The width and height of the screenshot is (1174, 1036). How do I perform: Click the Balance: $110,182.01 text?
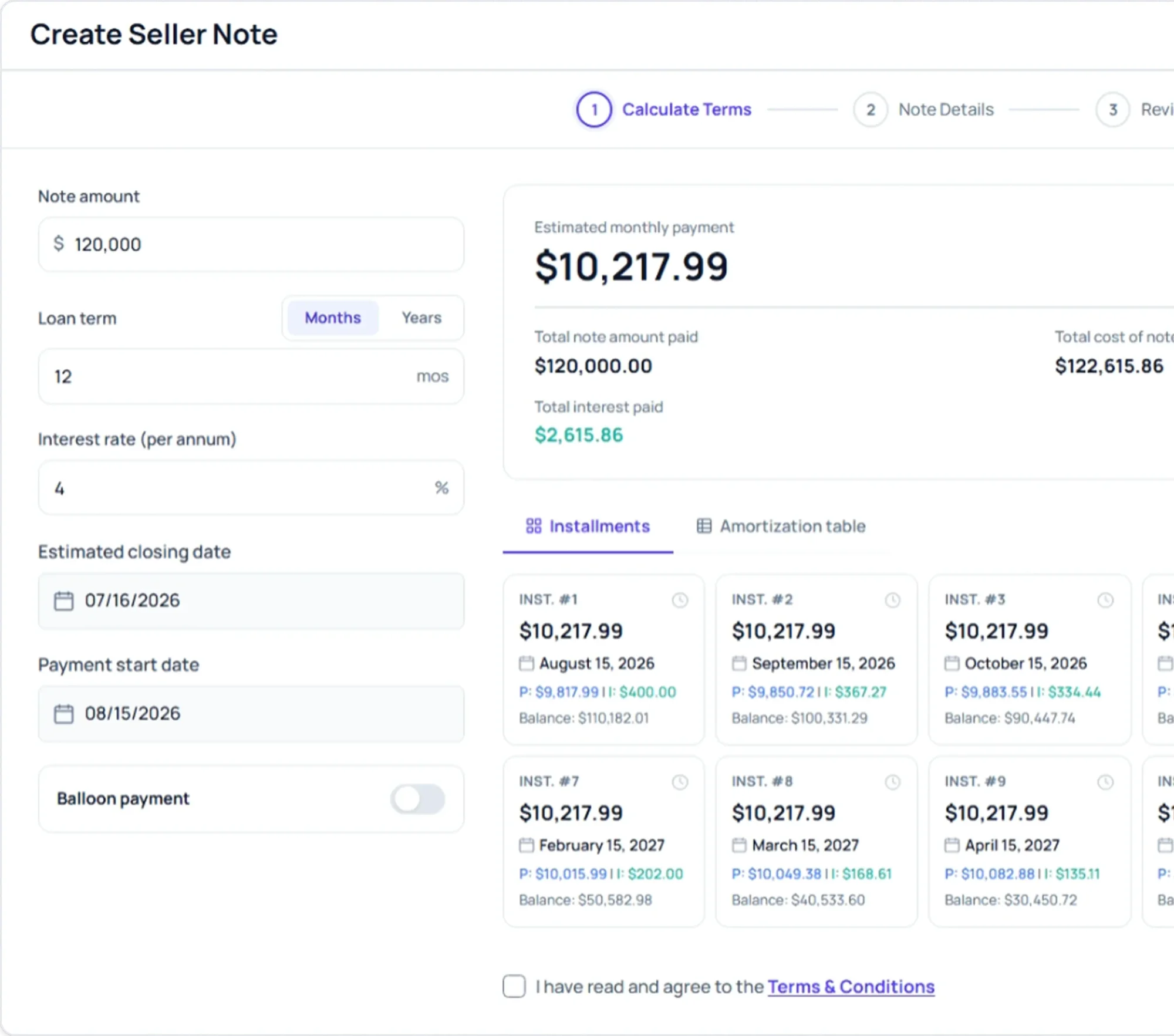pos(584,718)
